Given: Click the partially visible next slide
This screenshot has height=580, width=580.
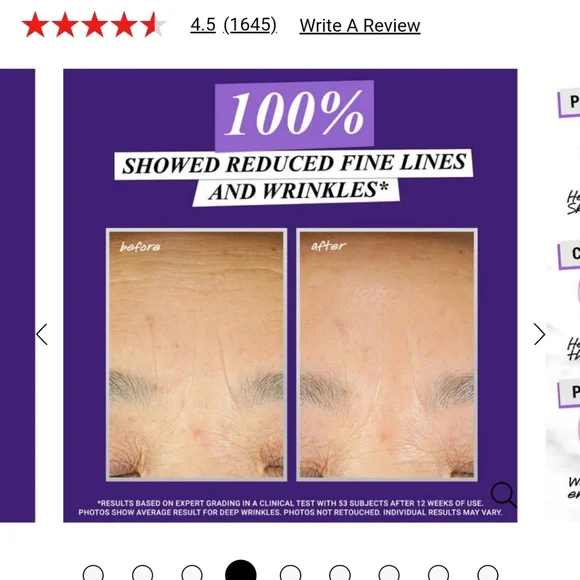Looking at the screenshot, I should 563,296.
